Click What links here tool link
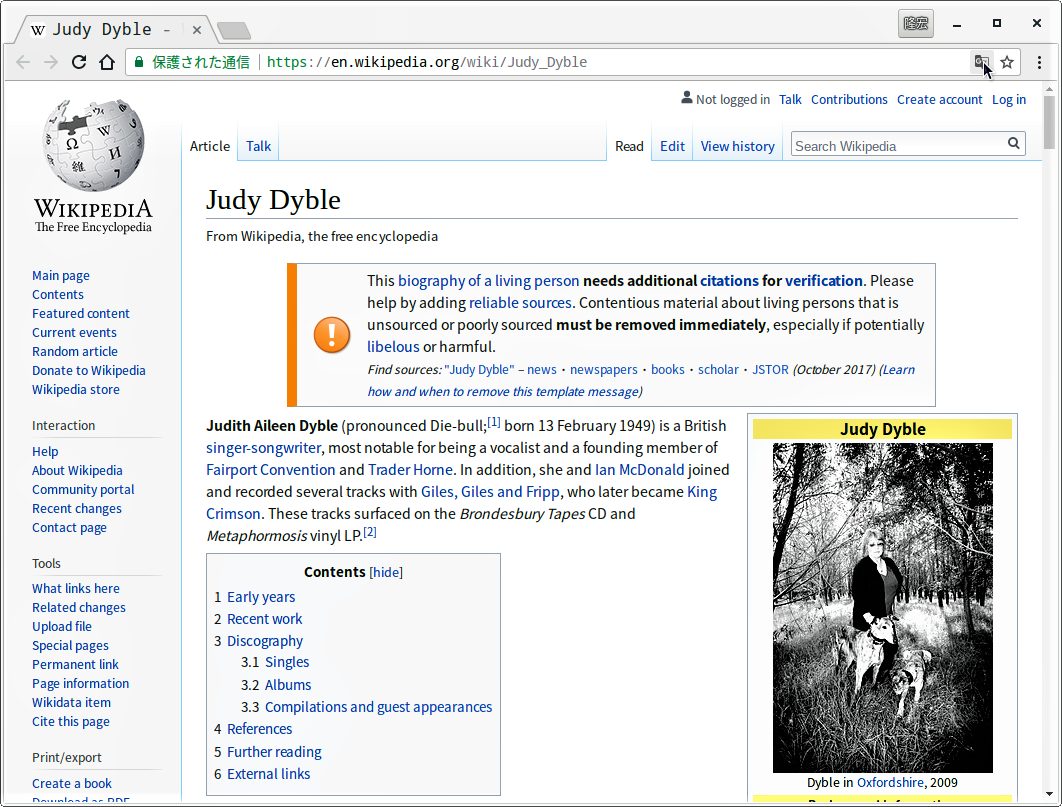This screenshot has width=1062, height=807. click(75, 588)
